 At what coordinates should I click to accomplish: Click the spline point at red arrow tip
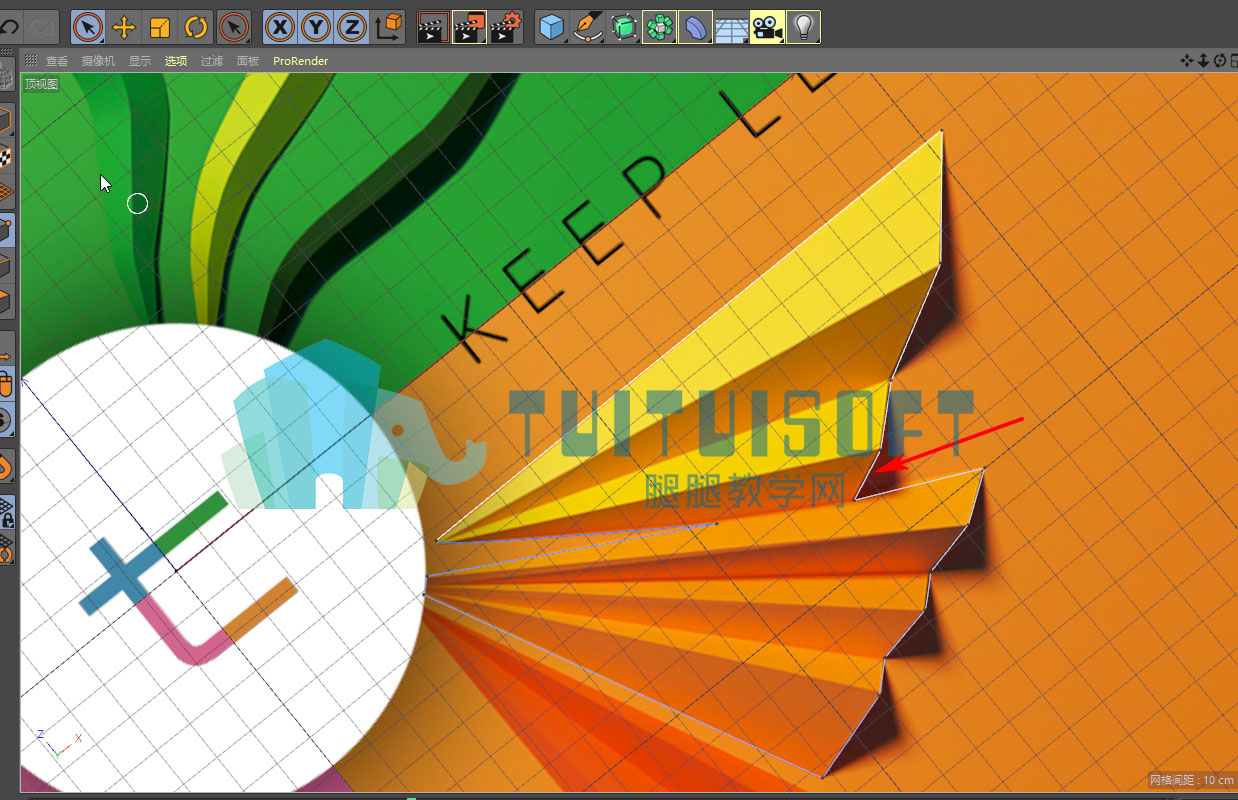[856, 498]
